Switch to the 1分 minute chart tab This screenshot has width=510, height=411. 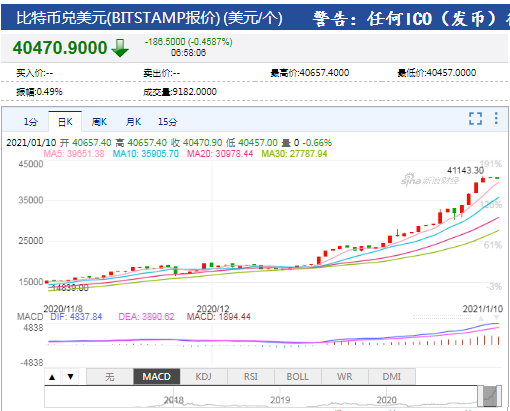[30, 122]
